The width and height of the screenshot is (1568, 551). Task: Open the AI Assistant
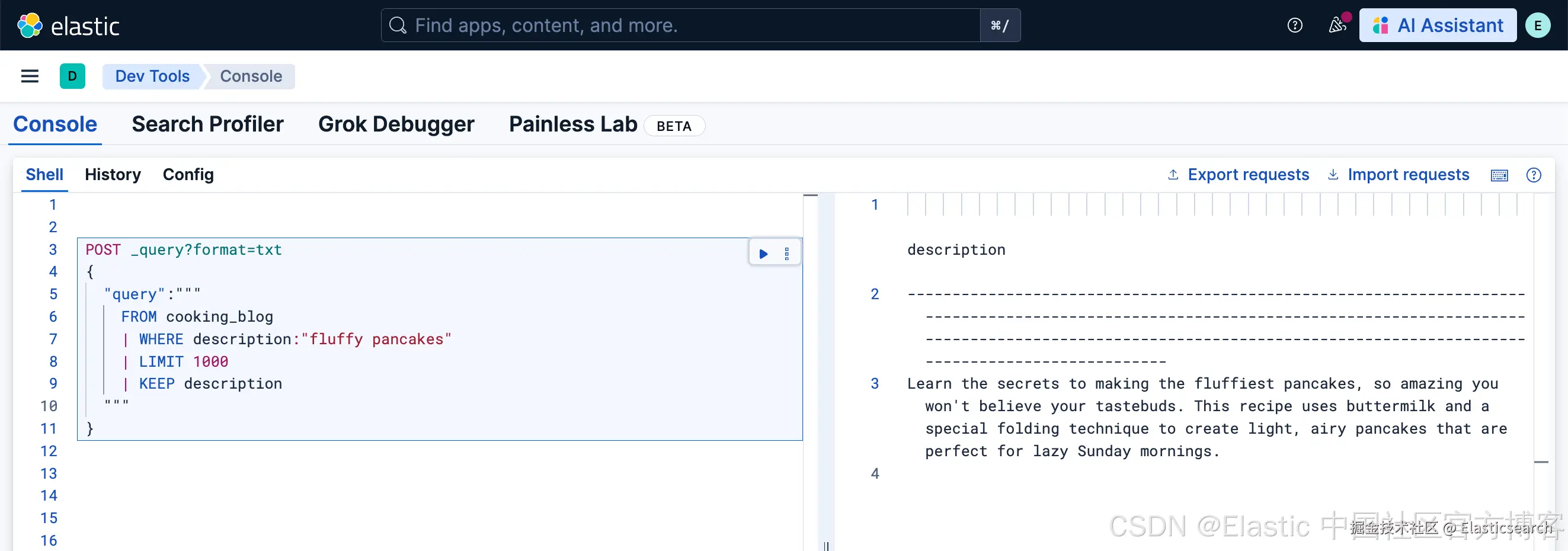(x=1437, y=25)
